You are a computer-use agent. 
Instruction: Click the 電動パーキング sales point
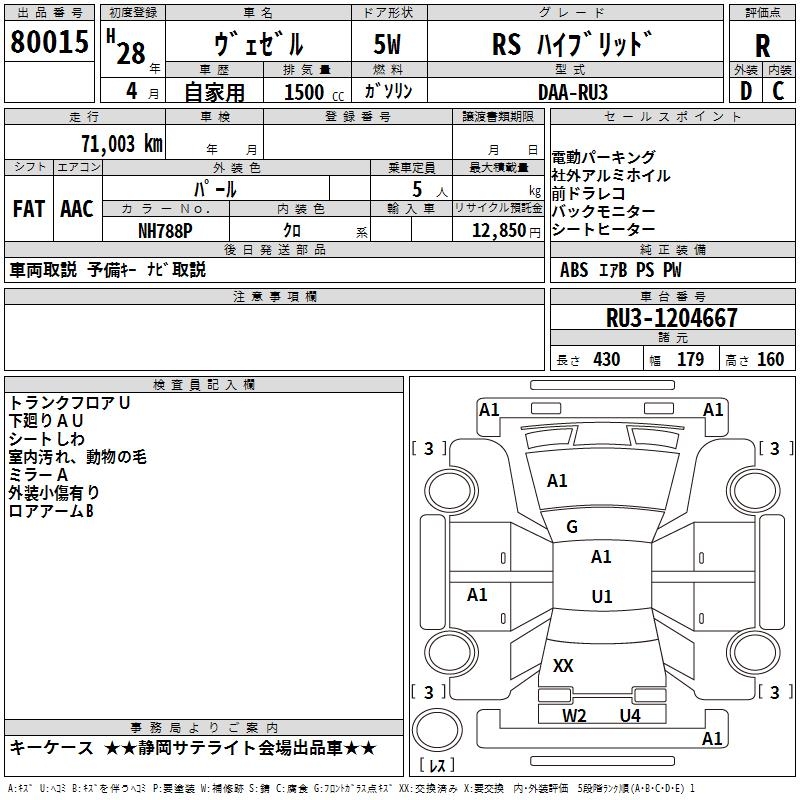tap(603, 157)
